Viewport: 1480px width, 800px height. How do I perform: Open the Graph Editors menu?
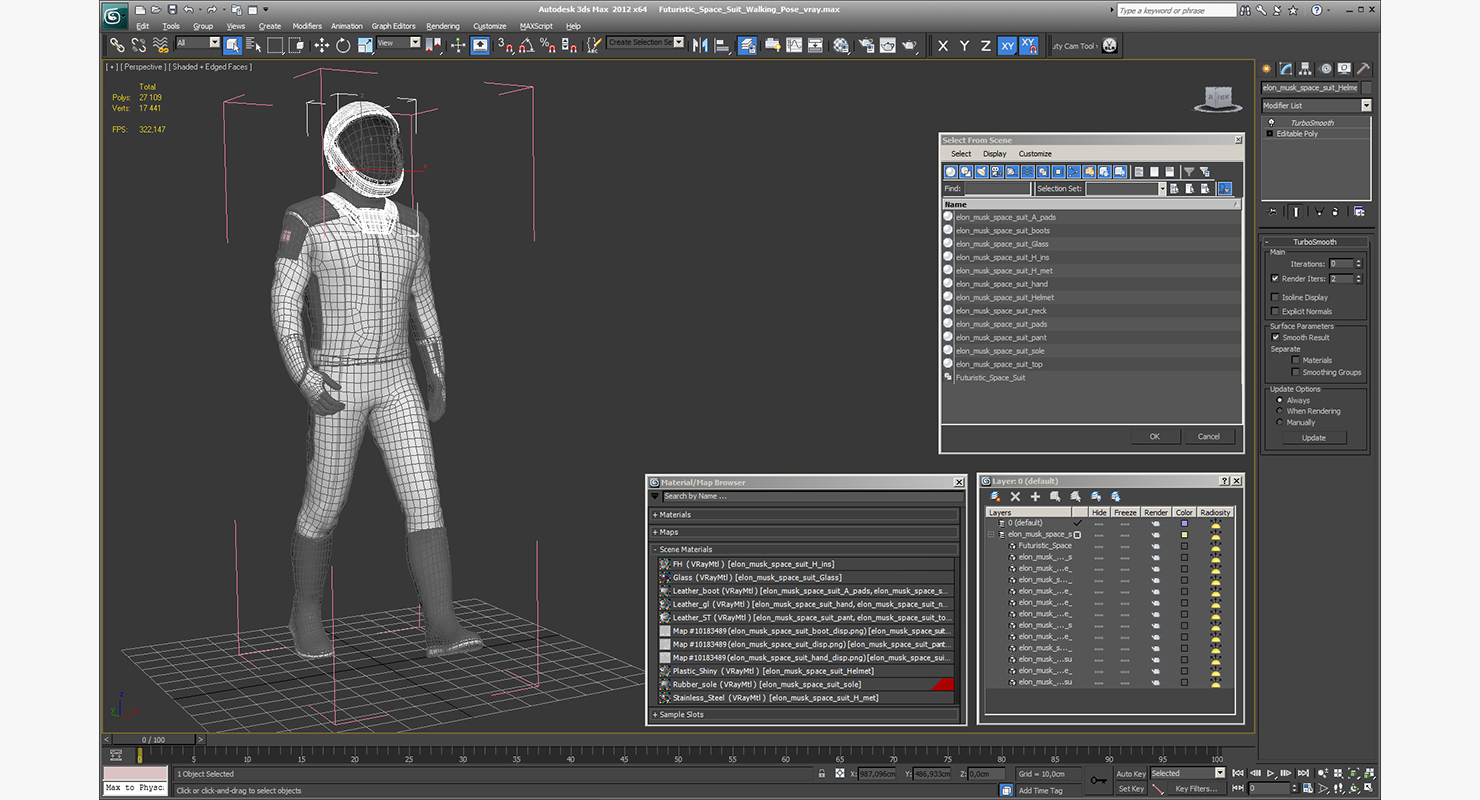(x=393, y=26)
